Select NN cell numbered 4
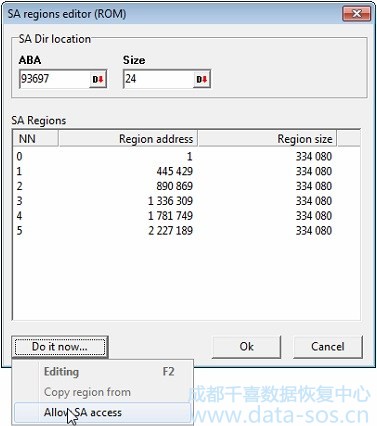377x426 pixels. (x=19, y=216)
